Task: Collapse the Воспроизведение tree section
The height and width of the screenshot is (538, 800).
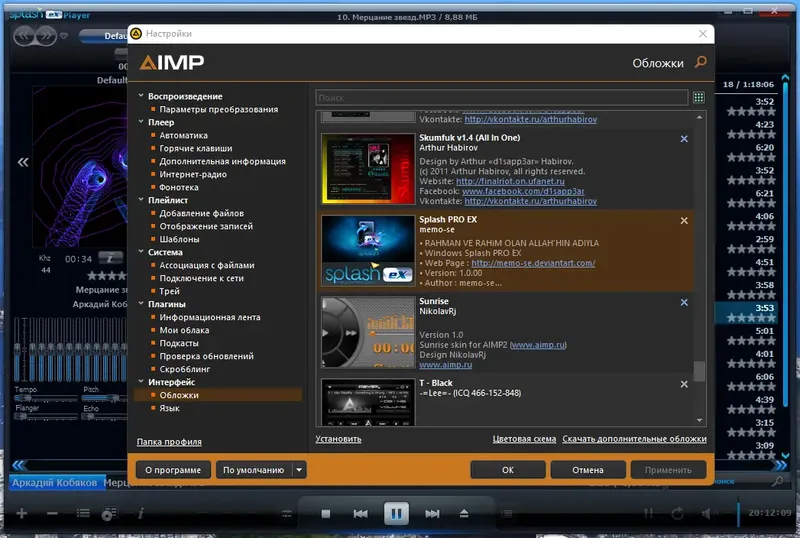Action: 141,95
